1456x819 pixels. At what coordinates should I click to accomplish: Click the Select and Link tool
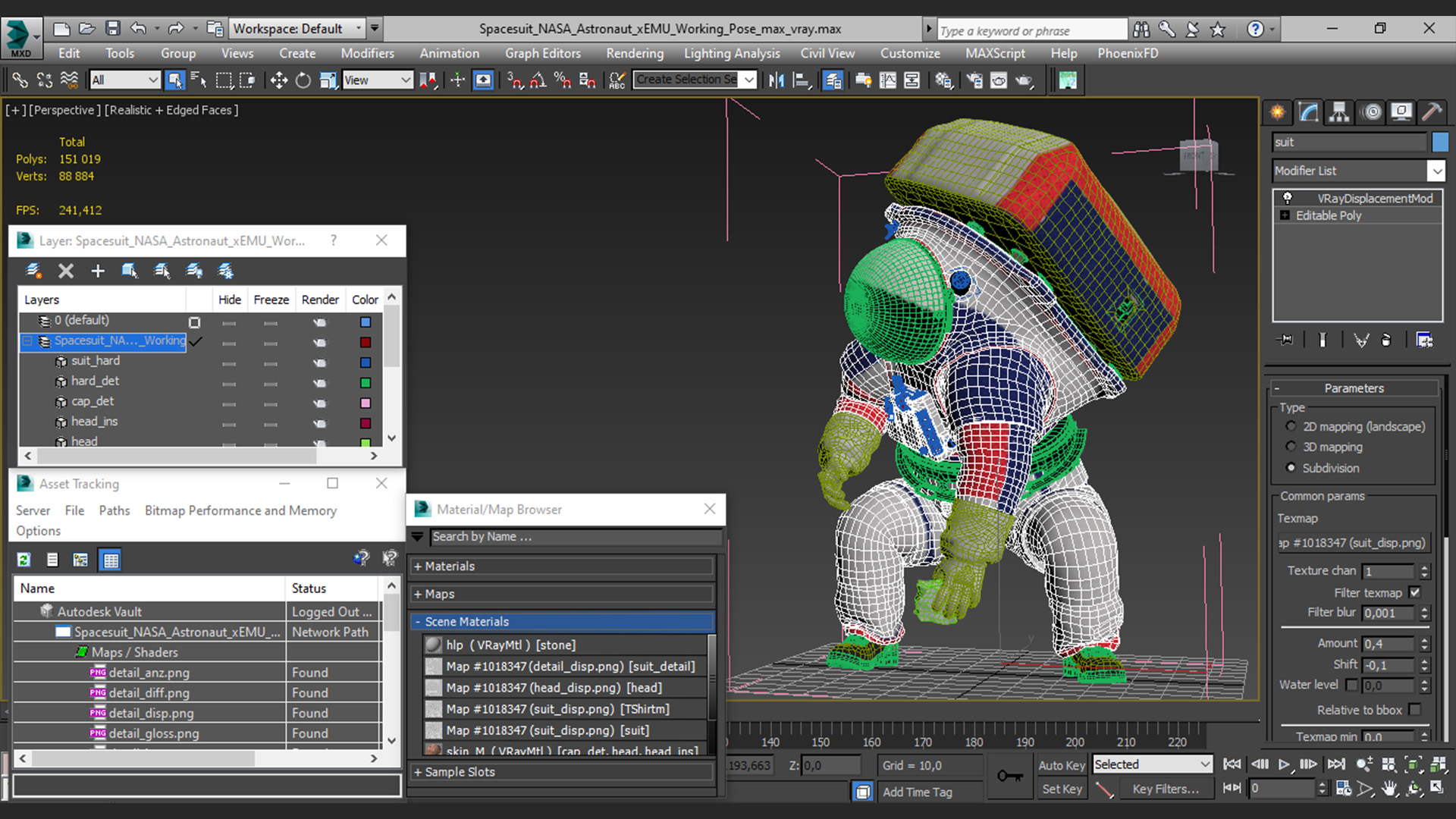click(20, 80)
